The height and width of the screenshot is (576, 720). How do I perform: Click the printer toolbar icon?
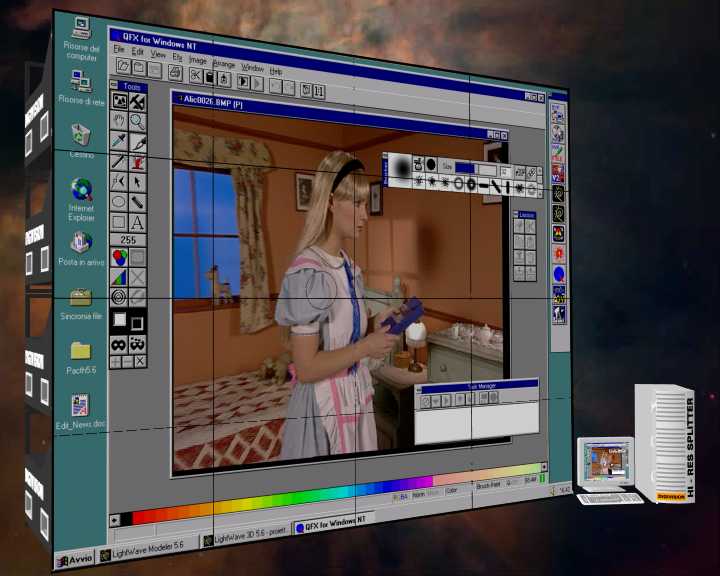[x=175, y=73]
